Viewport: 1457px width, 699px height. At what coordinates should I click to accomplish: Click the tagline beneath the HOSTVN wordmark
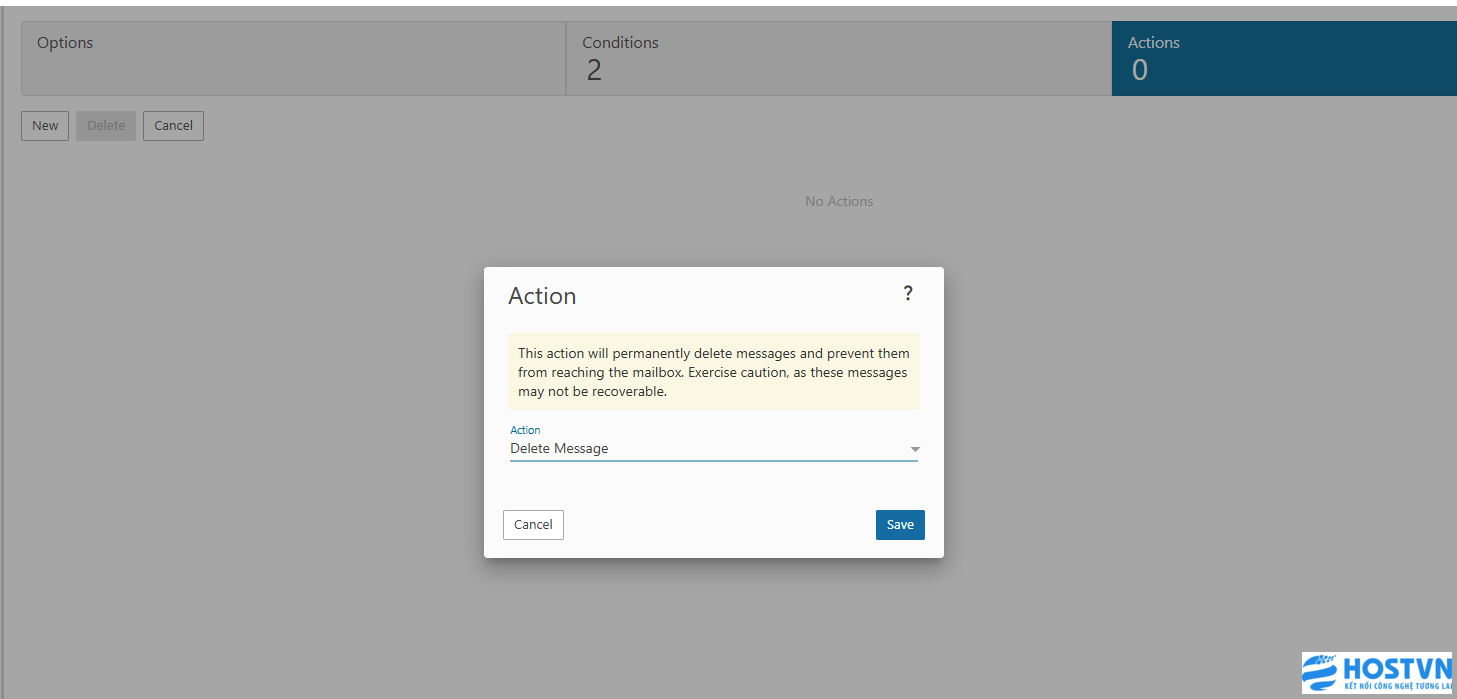pyautogui.click(x=1396, y=685)
